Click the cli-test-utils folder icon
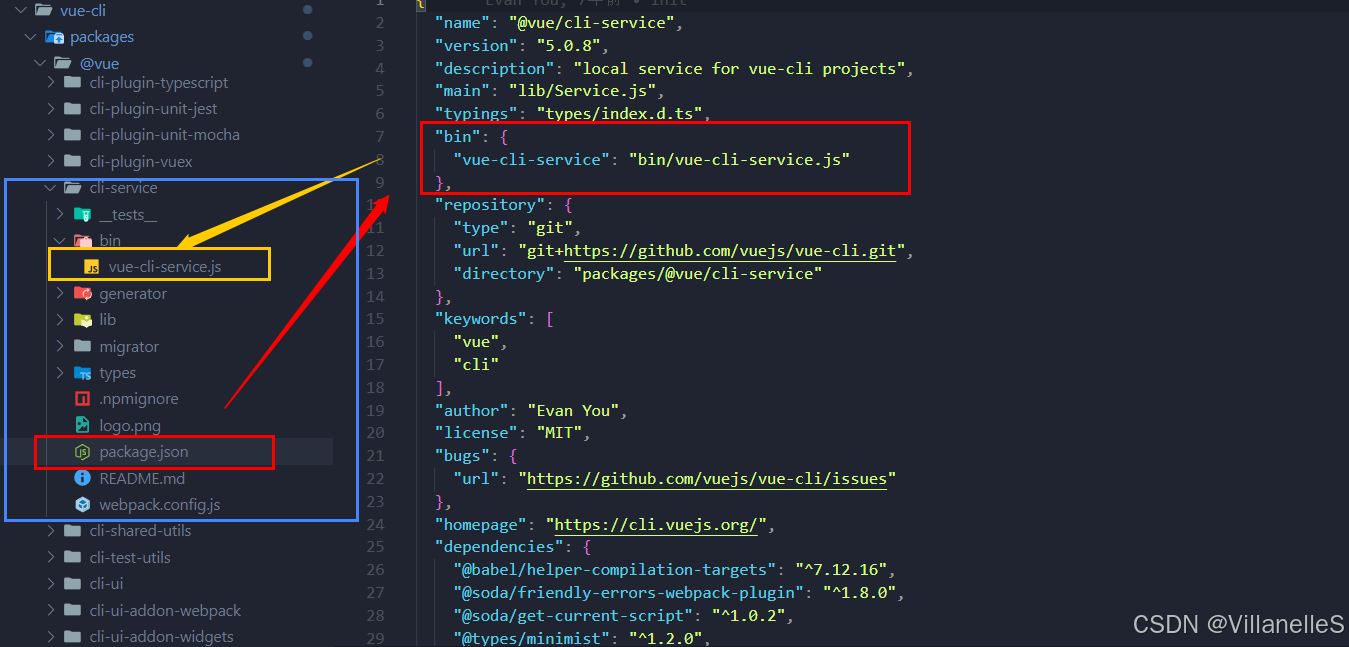This screenshot has height=647, width=1349. pyautogui.click(x=72, y=558)
